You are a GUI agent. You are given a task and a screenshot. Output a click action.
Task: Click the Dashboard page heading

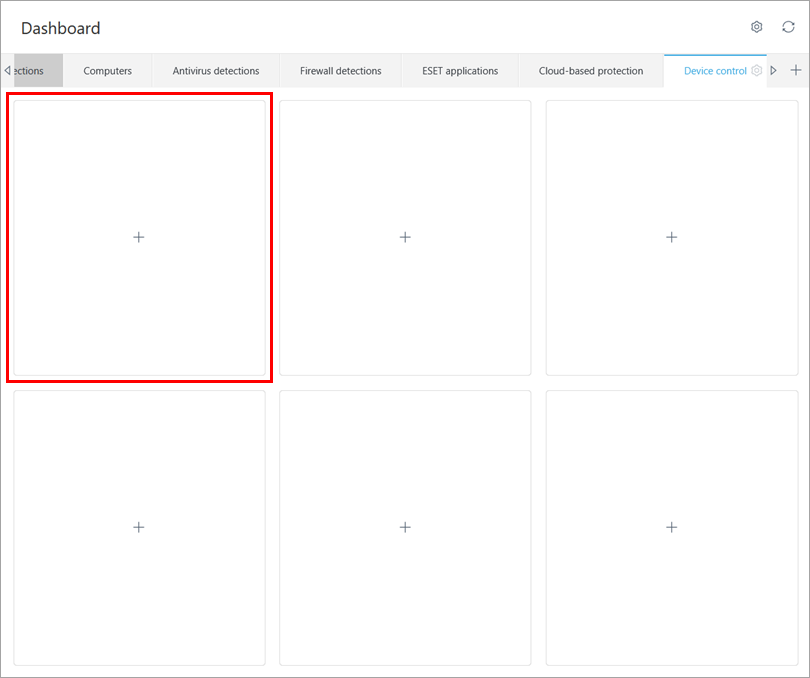pos(61,29)
